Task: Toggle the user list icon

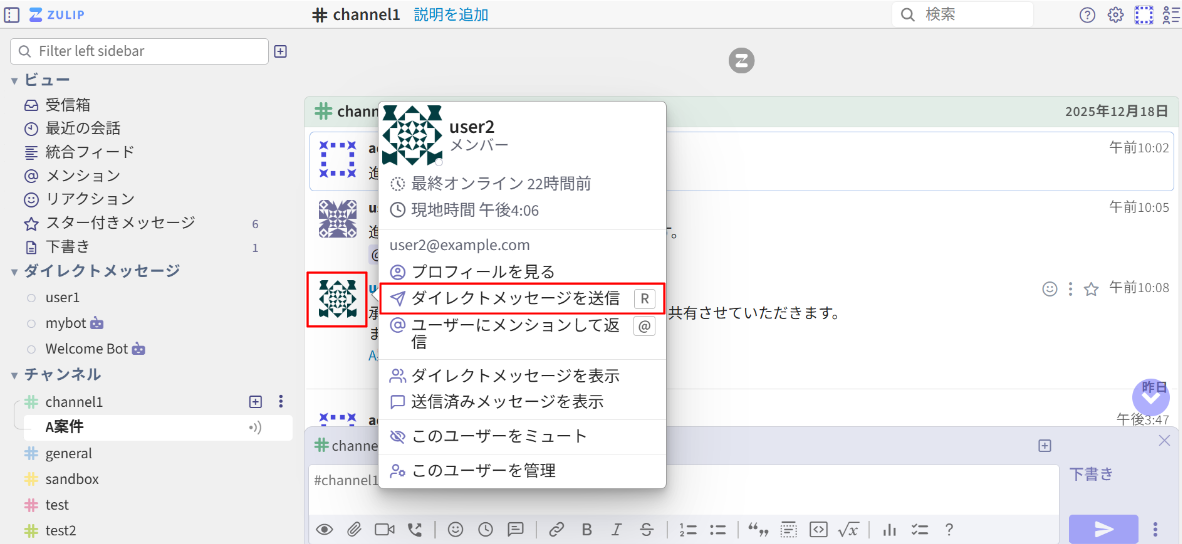Action: [1171, 15]
